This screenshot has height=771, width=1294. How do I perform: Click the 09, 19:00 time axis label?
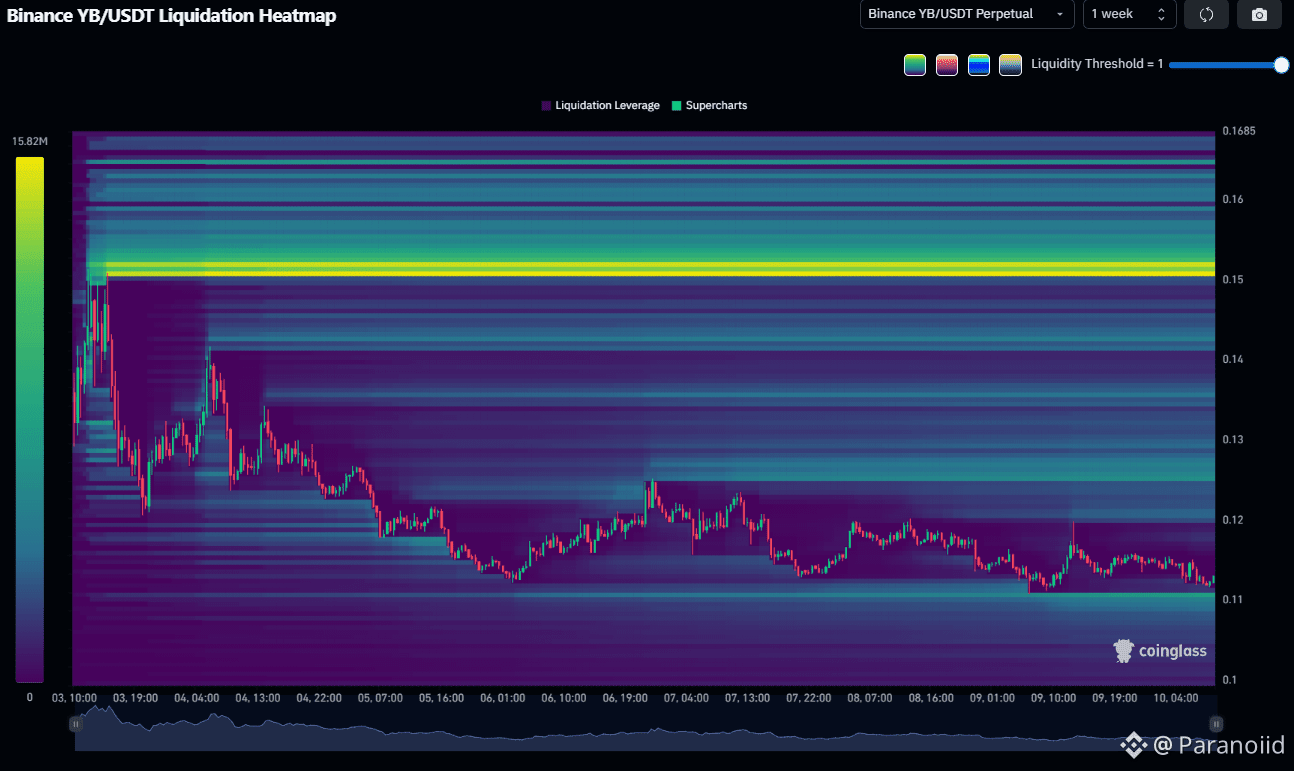tap(1116, 697)
